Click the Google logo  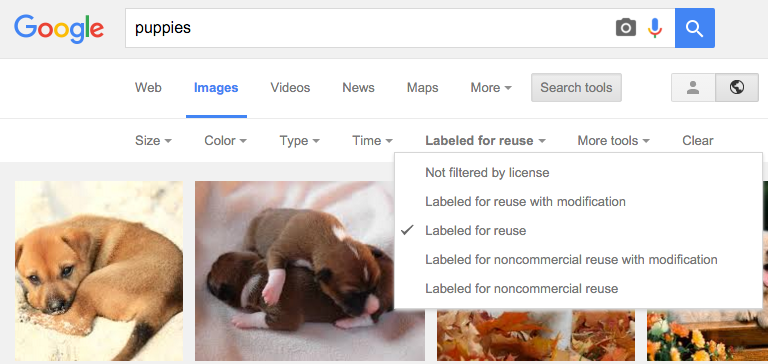(59, 29)
